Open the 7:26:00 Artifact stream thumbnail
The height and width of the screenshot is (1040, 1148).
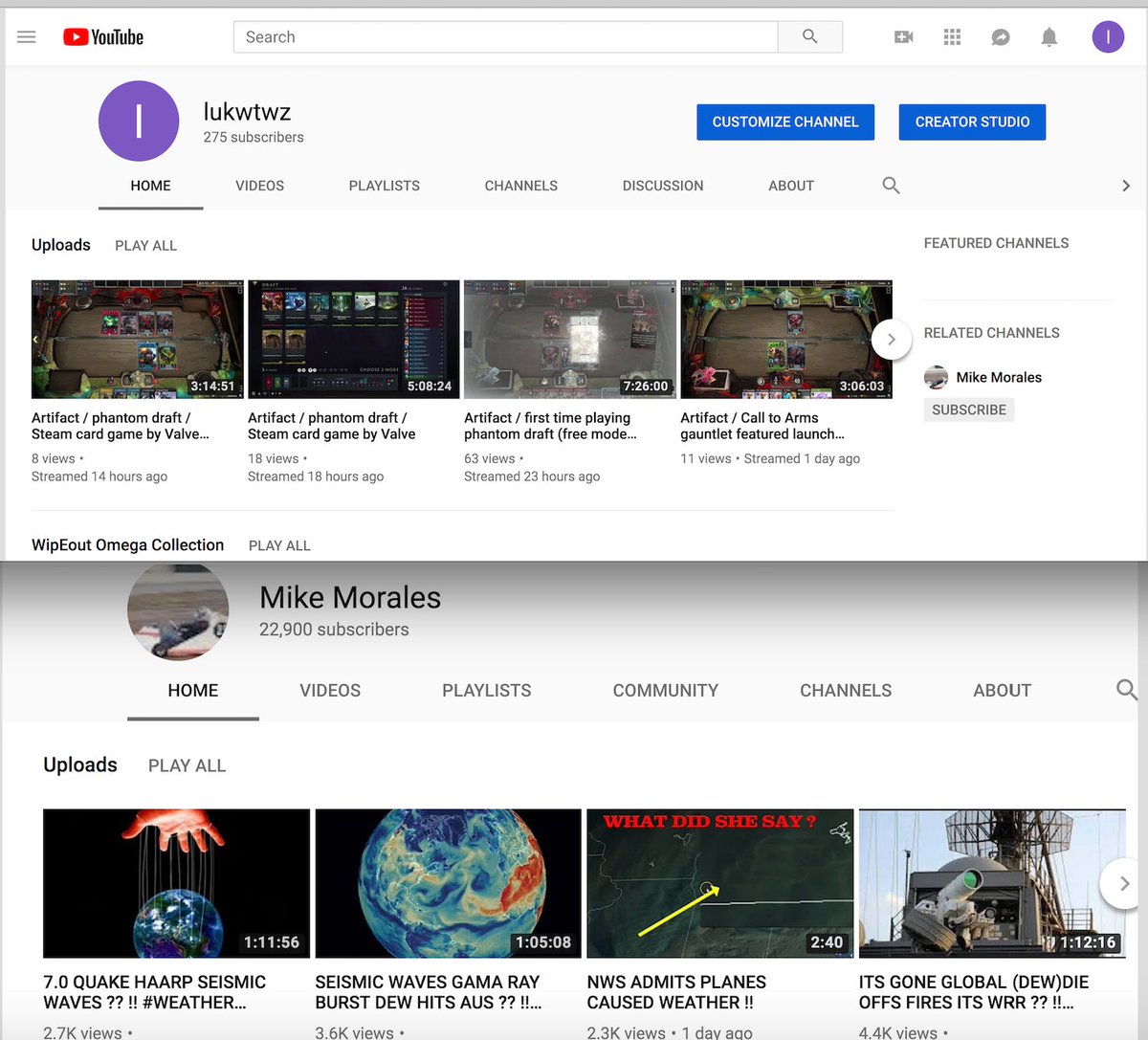[570, 340]
